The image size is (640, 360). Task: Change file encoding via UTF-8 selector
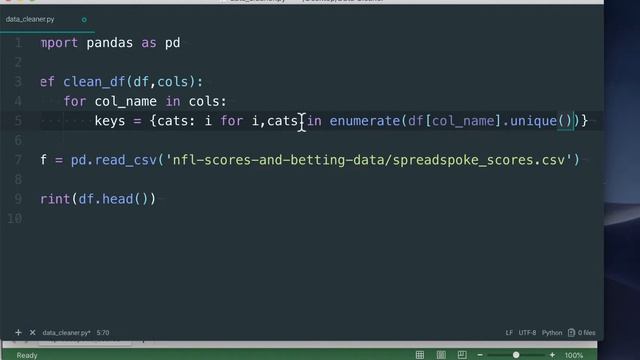pyautogui.click(x=527, y=333)
